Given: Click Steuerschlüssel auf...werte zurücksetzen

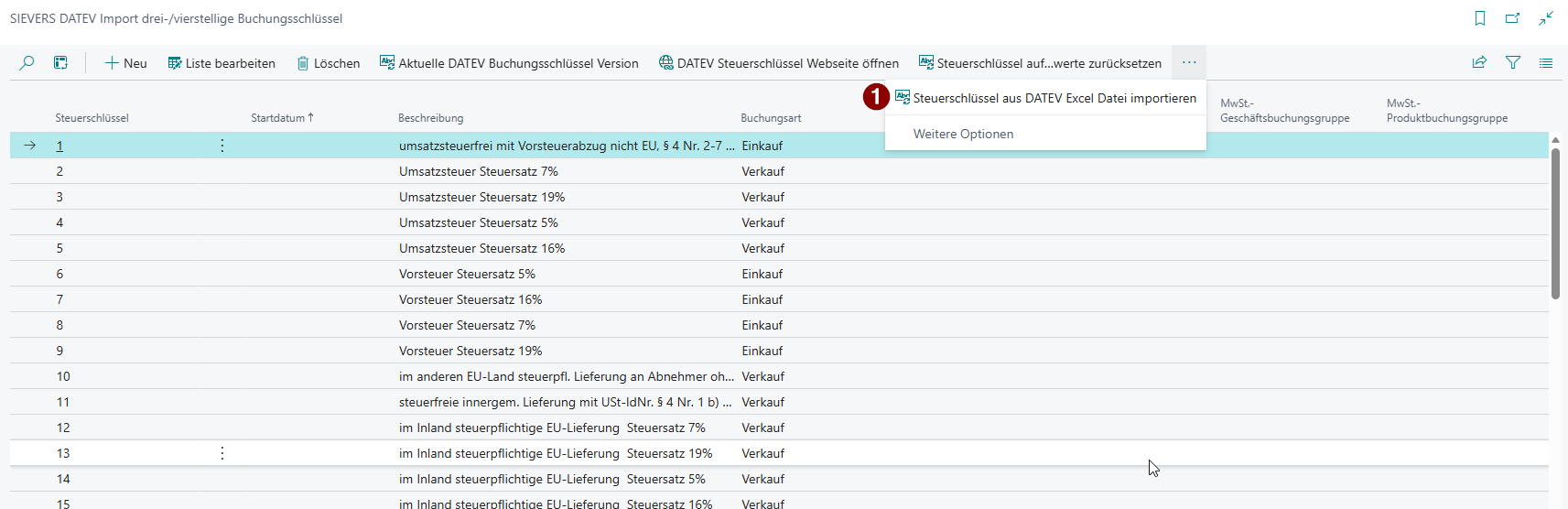Looking at the screenshot, I should (x=1040, y=63).
